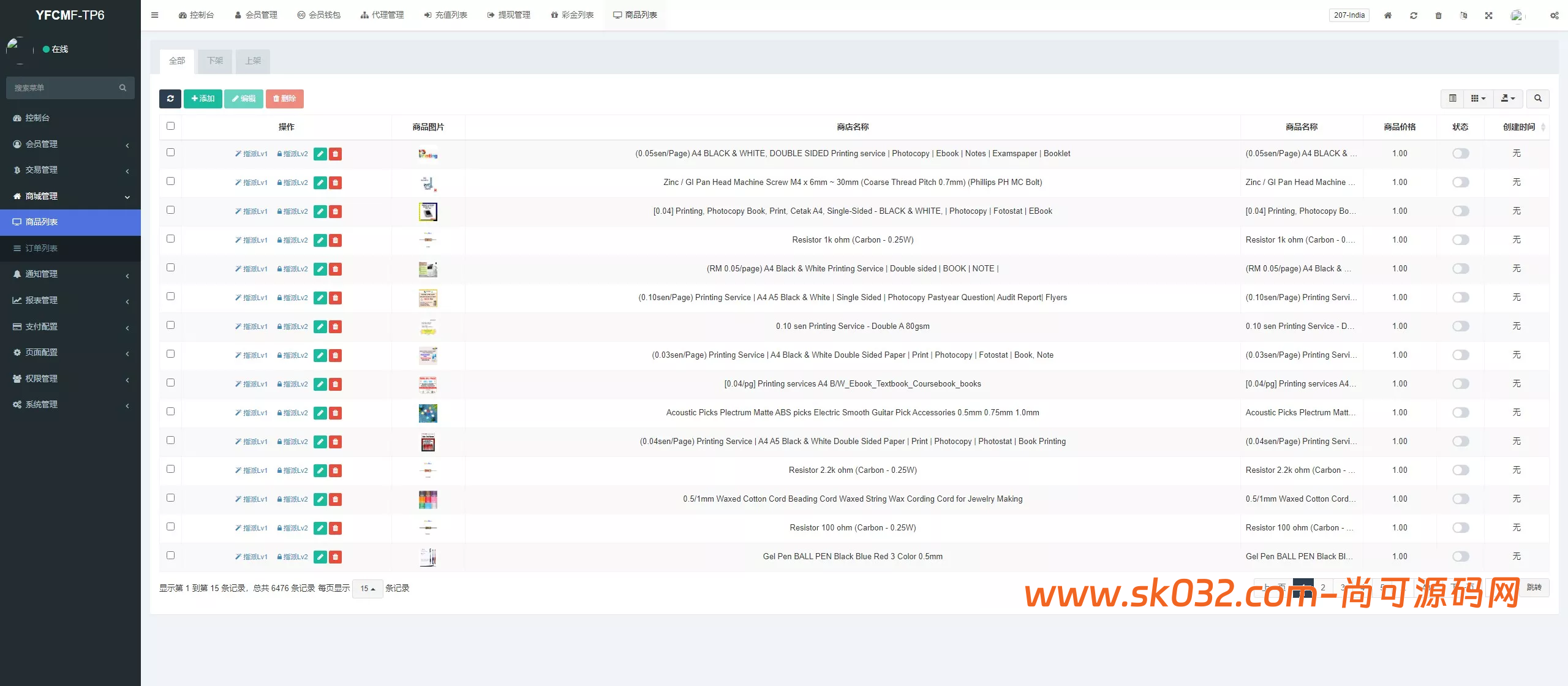Open 订单列表 in the sidebar

[42, 248]
